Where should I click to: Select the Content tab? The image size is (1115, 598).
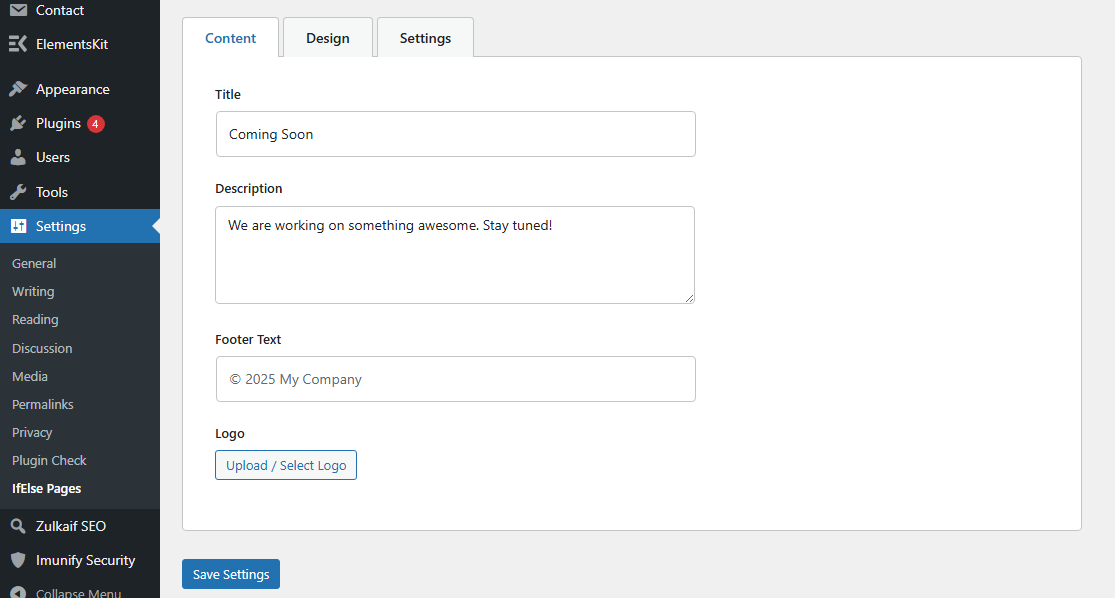pos(231,38)
